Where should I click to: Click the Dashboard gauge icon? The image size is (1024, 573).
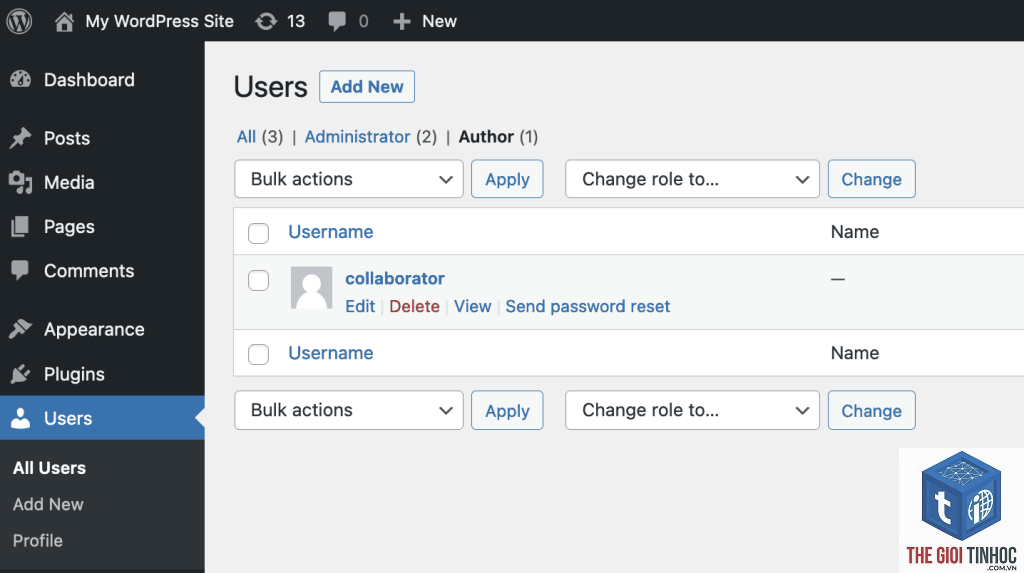20,80
